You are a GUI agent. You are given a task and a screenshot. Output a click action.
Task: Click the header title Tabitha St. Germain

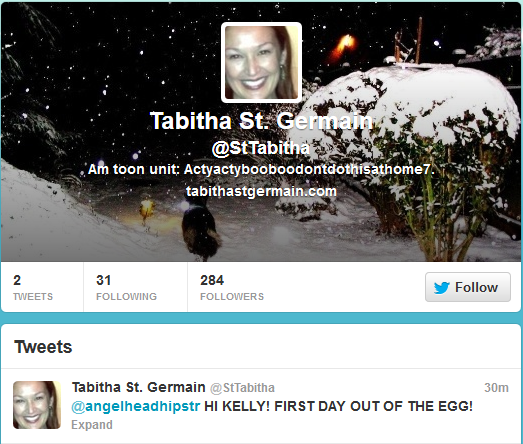click(262, 120)
